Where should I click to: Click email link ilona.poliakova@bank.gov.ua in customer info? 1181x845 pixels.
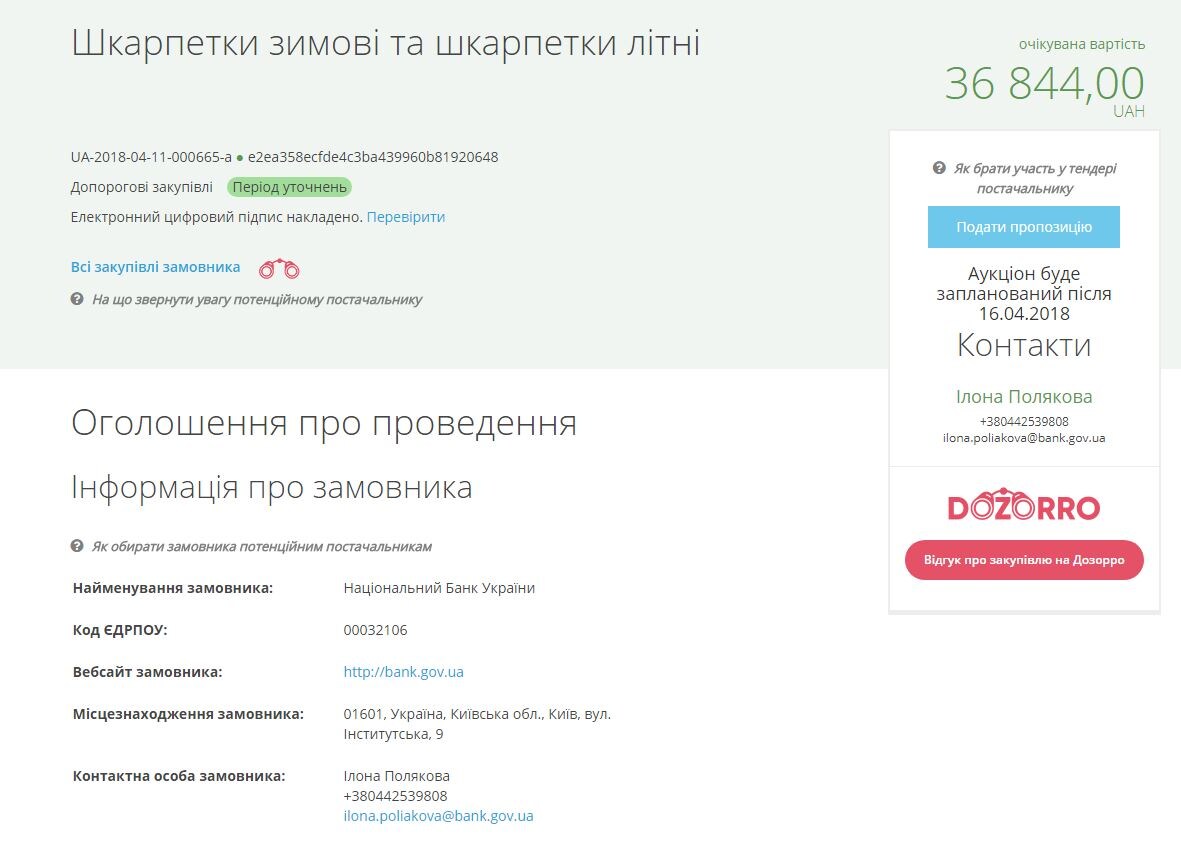point(438,816)
